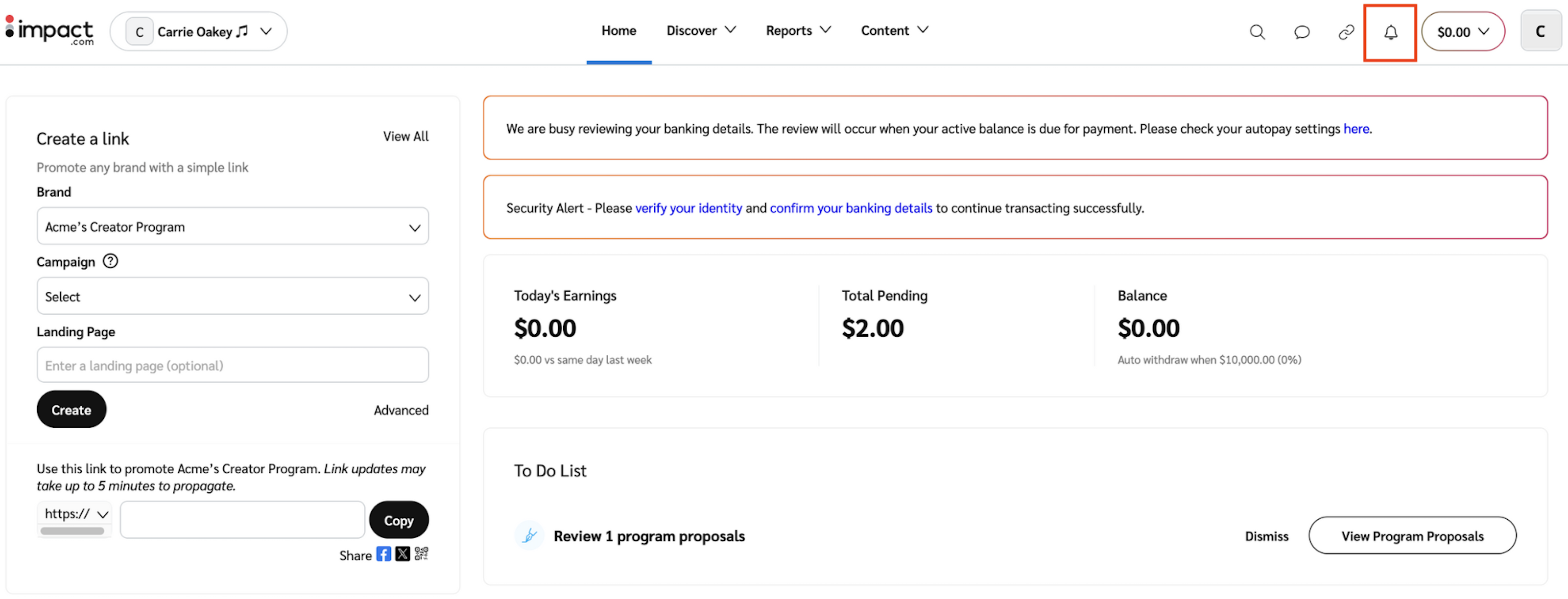Open the $0.00 balance dropdown

point(1462,32)
